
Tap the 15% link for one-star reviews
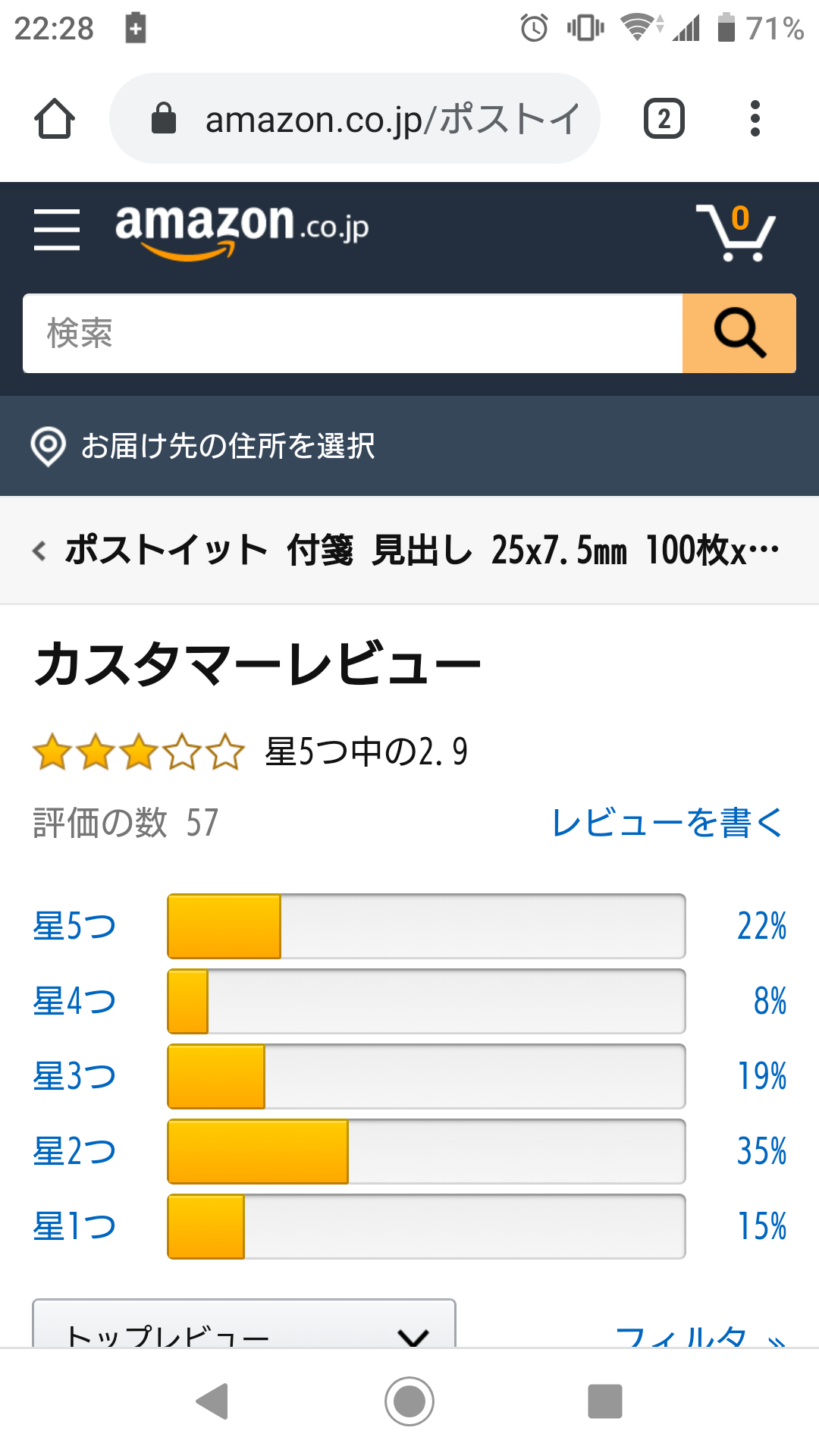762,1227
